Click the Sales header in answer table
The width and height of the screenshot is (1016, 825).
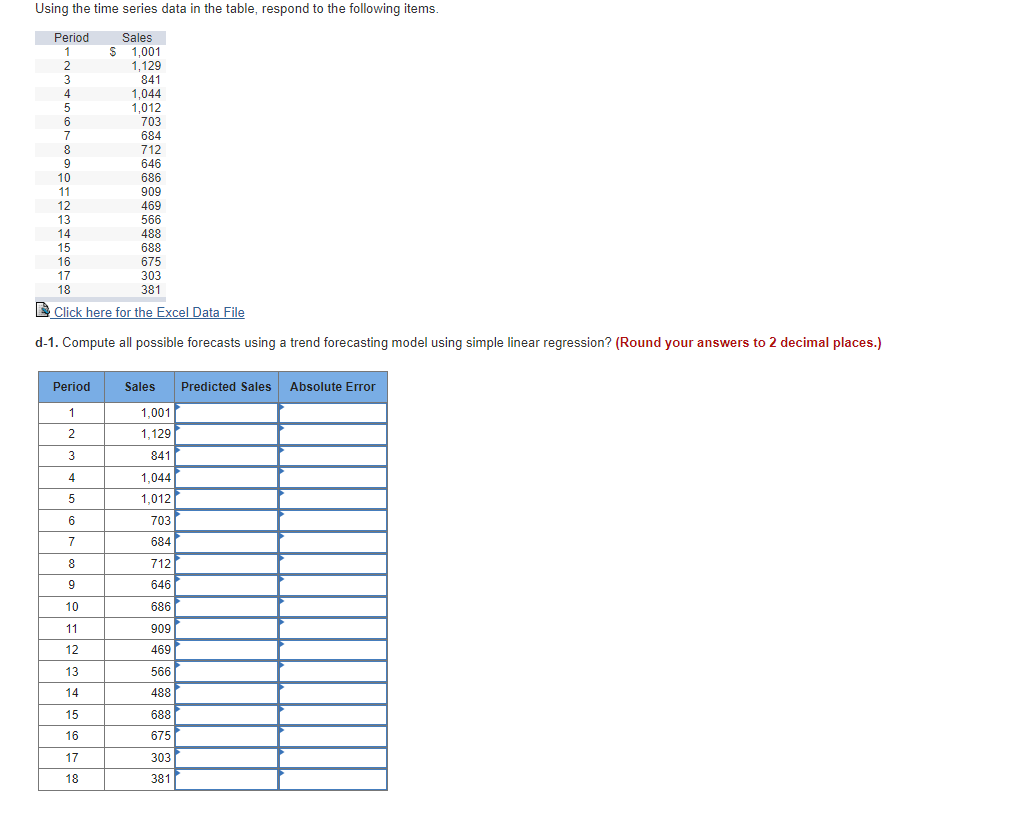tap(140, 387)
